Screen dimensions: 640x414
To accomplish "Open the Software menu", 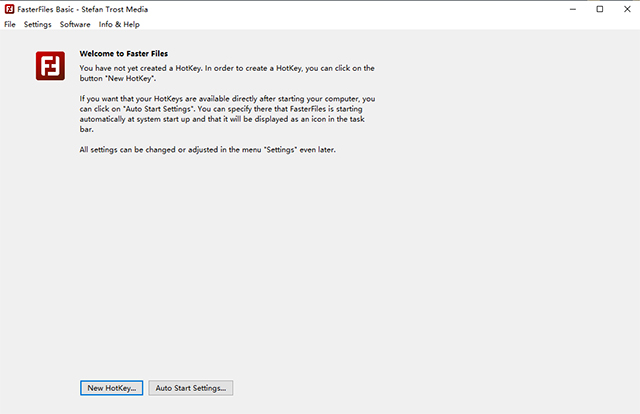I will click(x=75, y=24).
